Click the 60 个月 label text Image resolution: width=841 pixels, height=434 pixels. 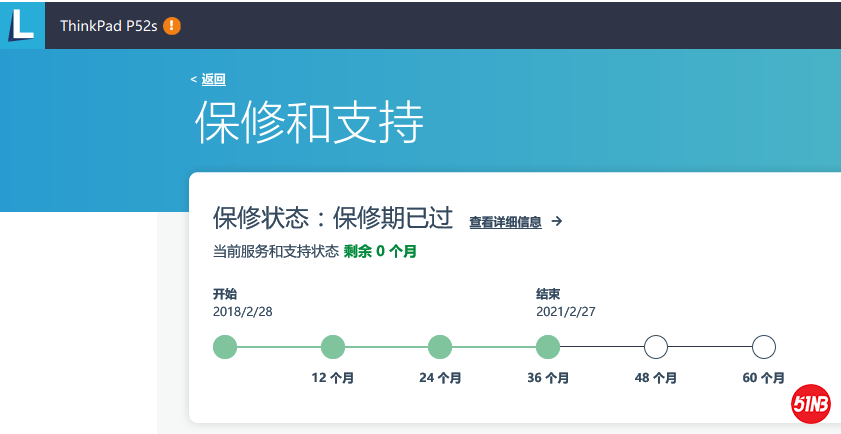click(763, 379)
